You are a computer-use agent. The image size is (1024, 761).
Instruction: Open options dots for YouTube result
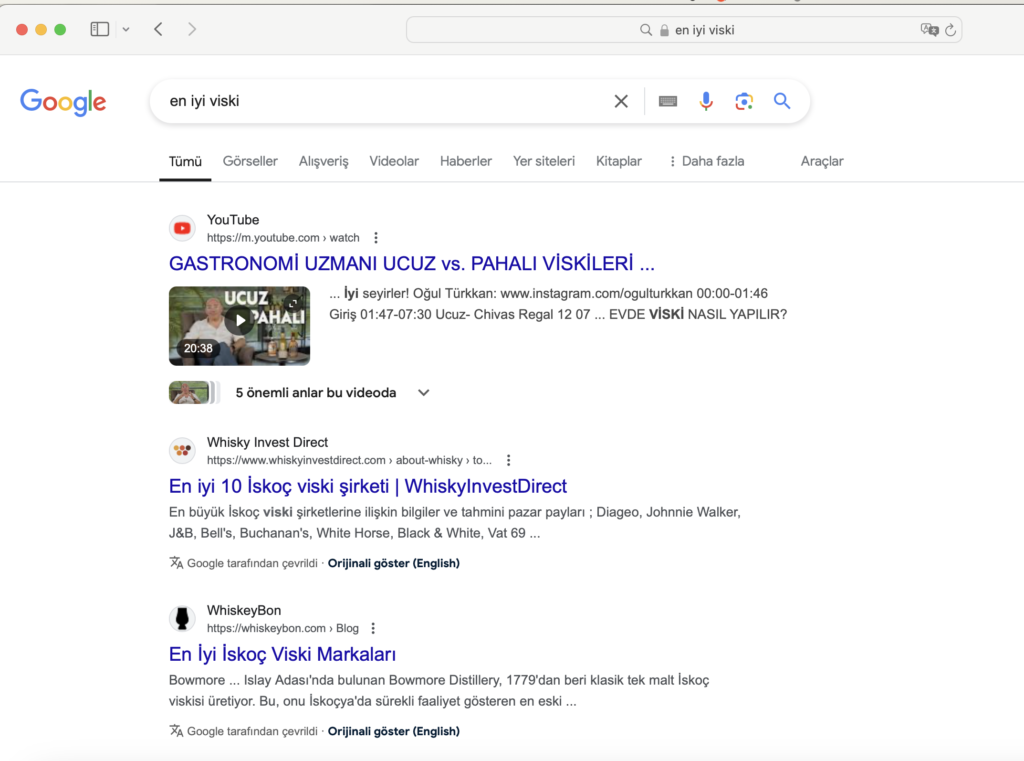point(376,238)
